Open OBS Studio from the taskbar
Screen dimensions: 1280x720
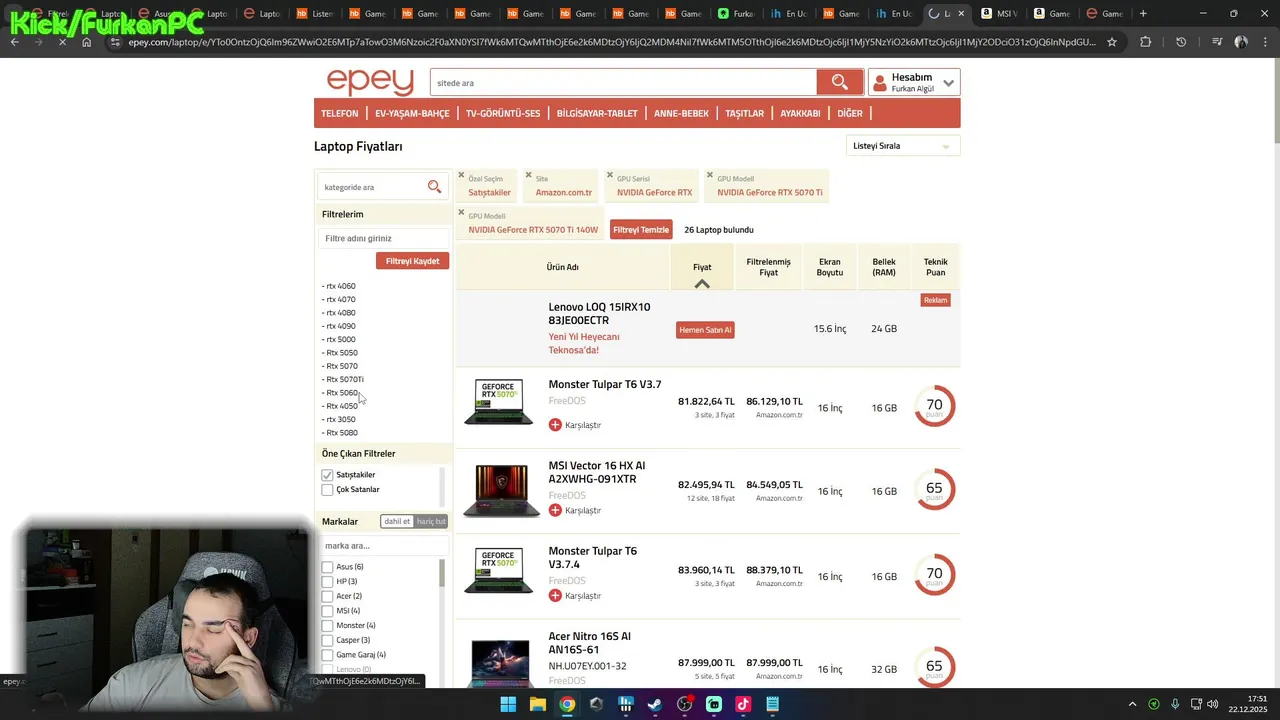(684, 704)
